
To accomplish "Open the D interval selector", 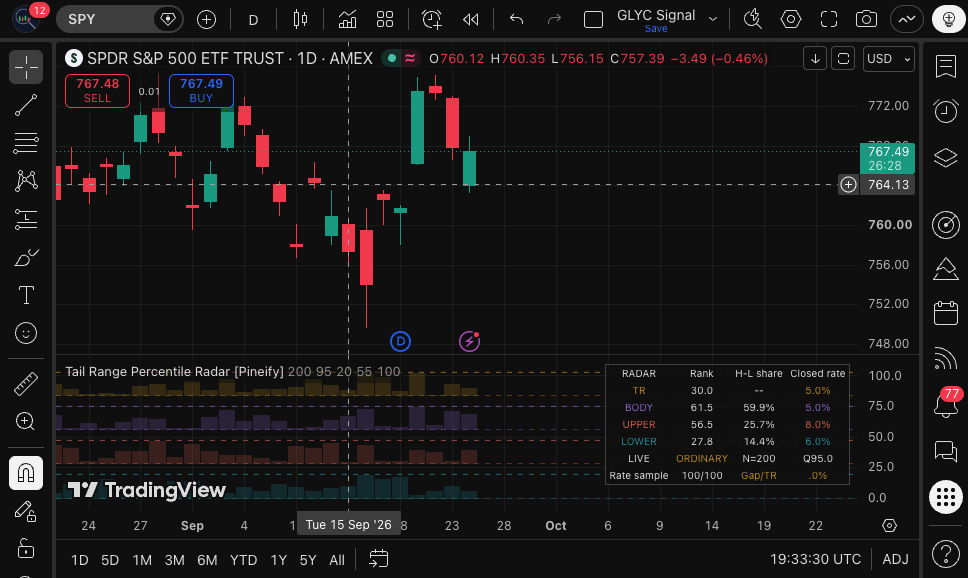I will [253, 20].
